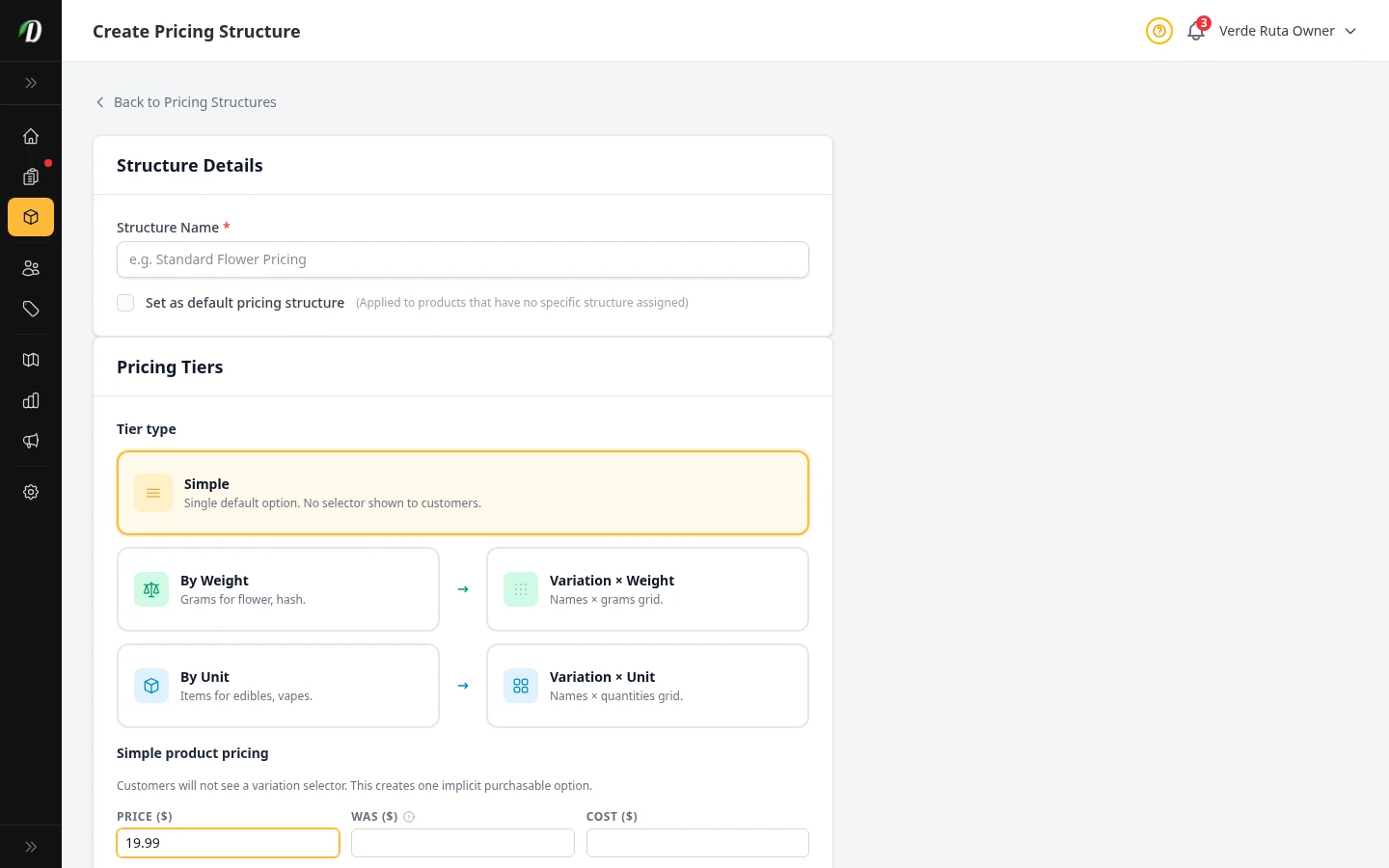Go back to Pricing Structures
The width and height of the screenshot is (1389, 868).
pos(185,102)
